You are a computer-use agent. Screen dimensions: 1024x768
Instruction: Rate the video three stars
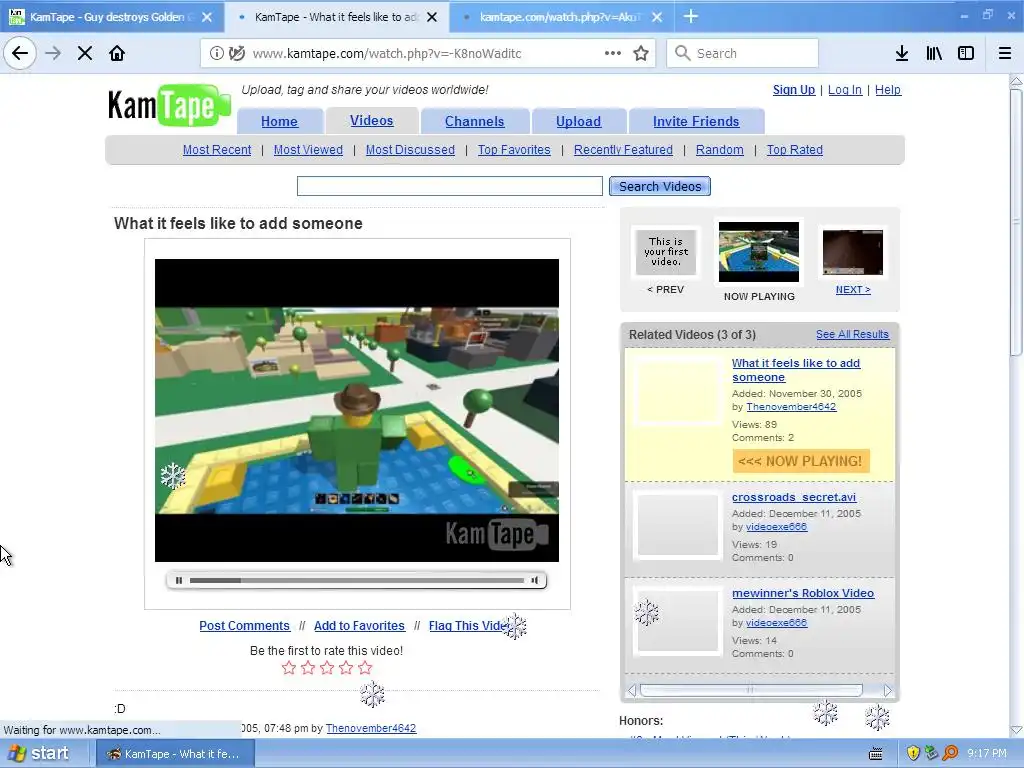[x=327, y=667]
